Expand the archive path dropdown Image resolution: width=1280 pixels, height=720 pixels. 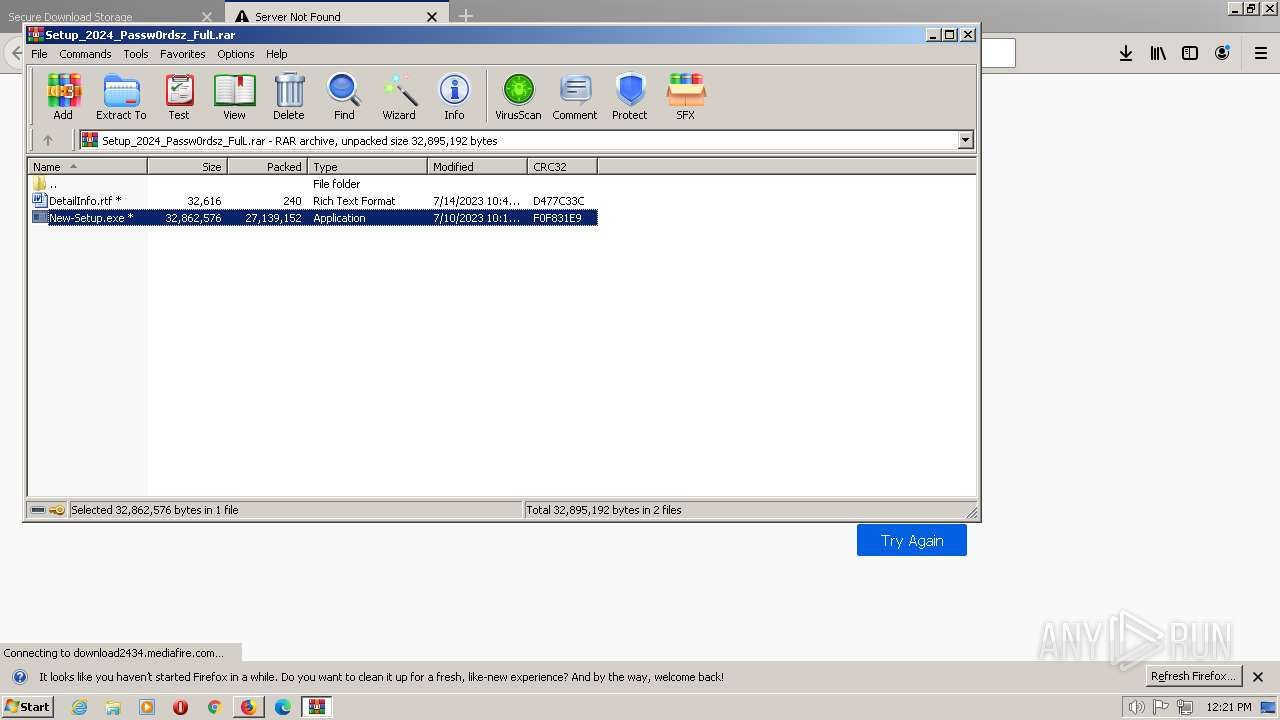966,140
